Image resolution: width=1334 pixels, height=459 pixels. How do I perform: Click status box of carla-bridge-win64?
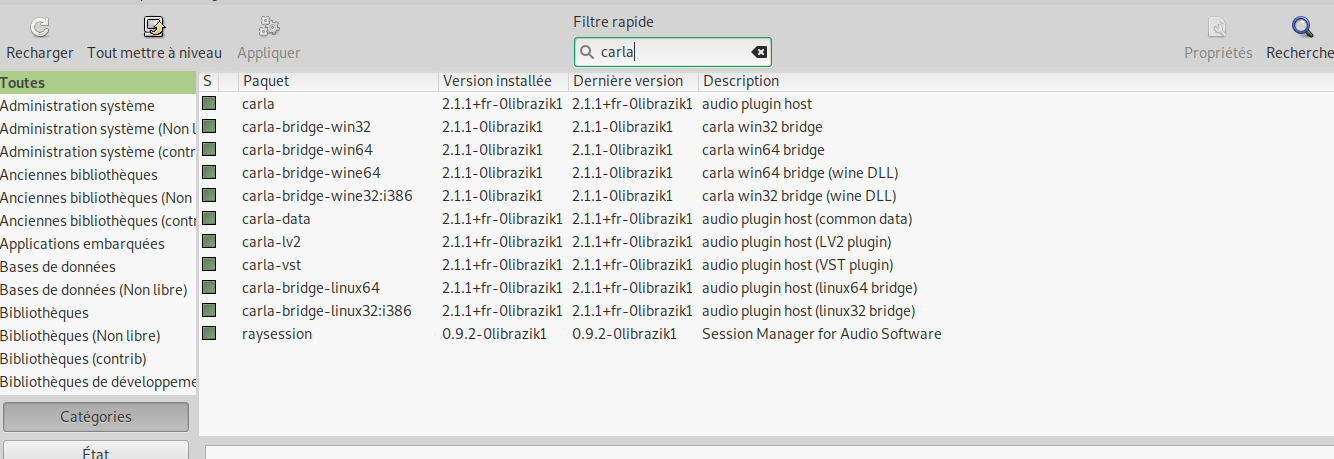[x=209, y=149]
